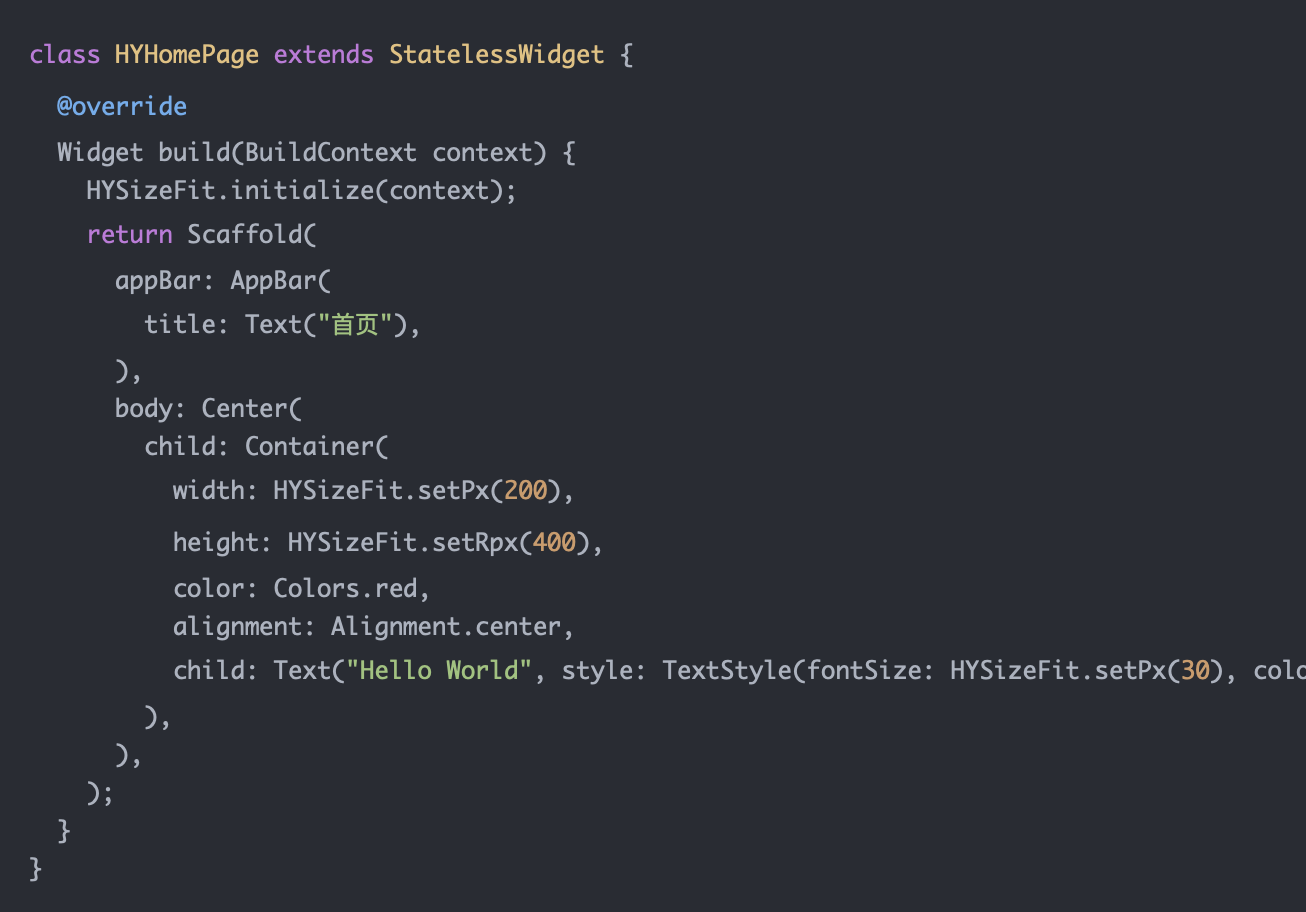Click the TextStyle constructor
This screenshot has height=912, width=1306.
tap(728, 670)
